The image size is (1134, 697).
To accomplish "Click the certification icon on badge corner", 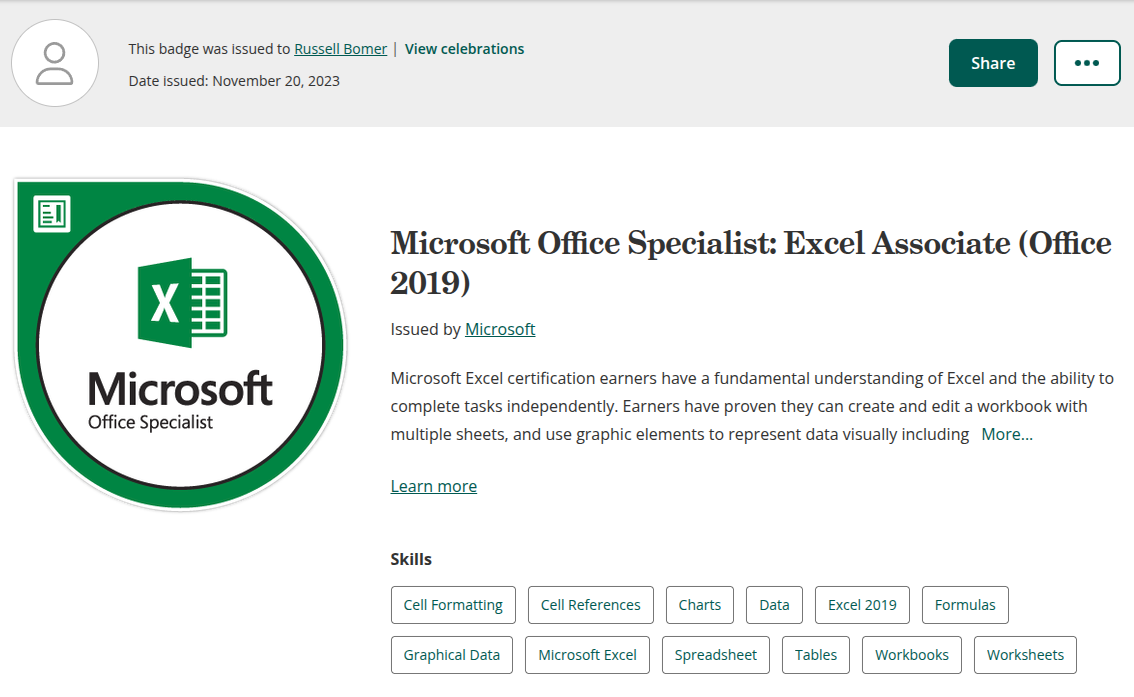I will click(x=52, y=214).
